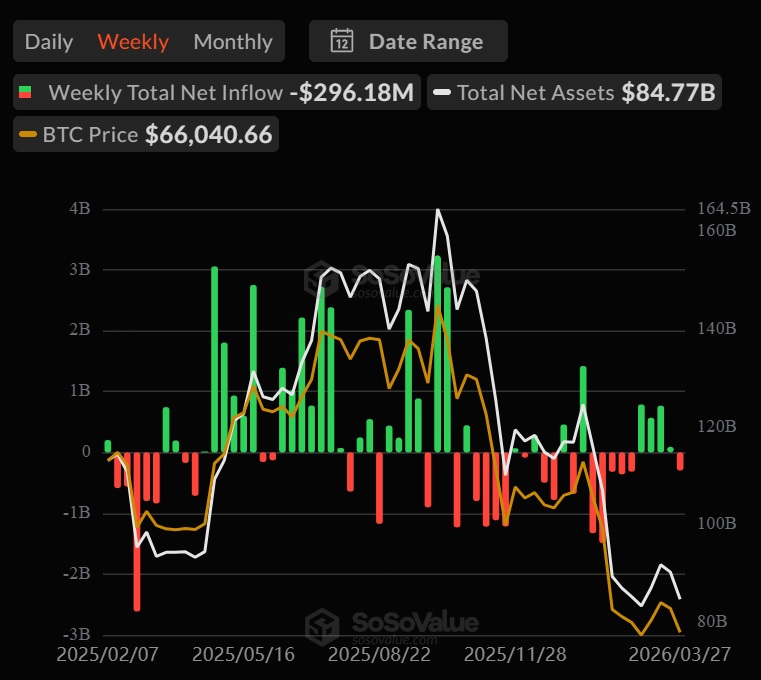
Task: Click the green-red Net Inflow legend icon
Action: tap(27, 93)
